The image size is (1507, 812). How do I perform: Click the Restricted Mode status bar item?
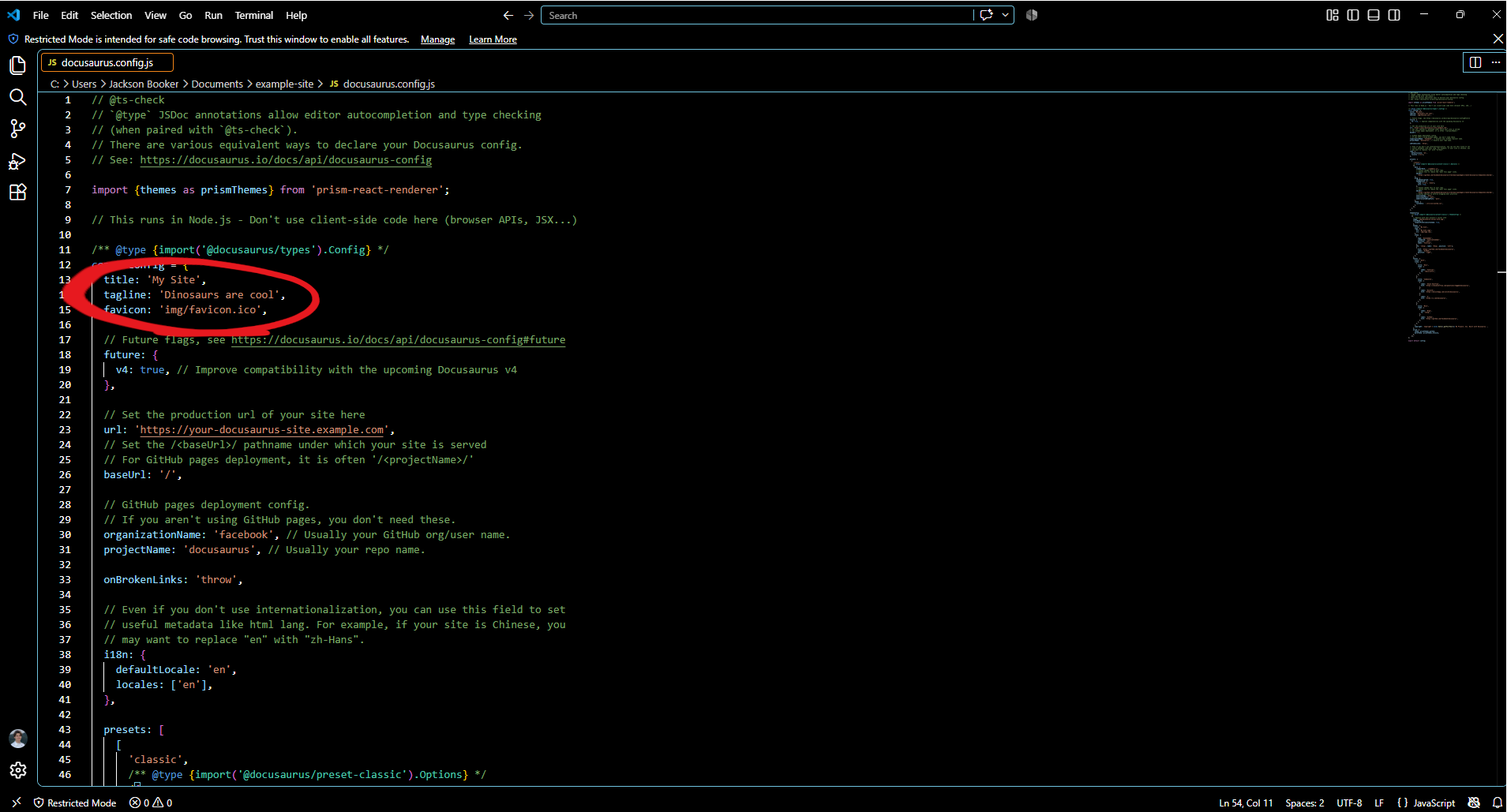tap(75, 803)
